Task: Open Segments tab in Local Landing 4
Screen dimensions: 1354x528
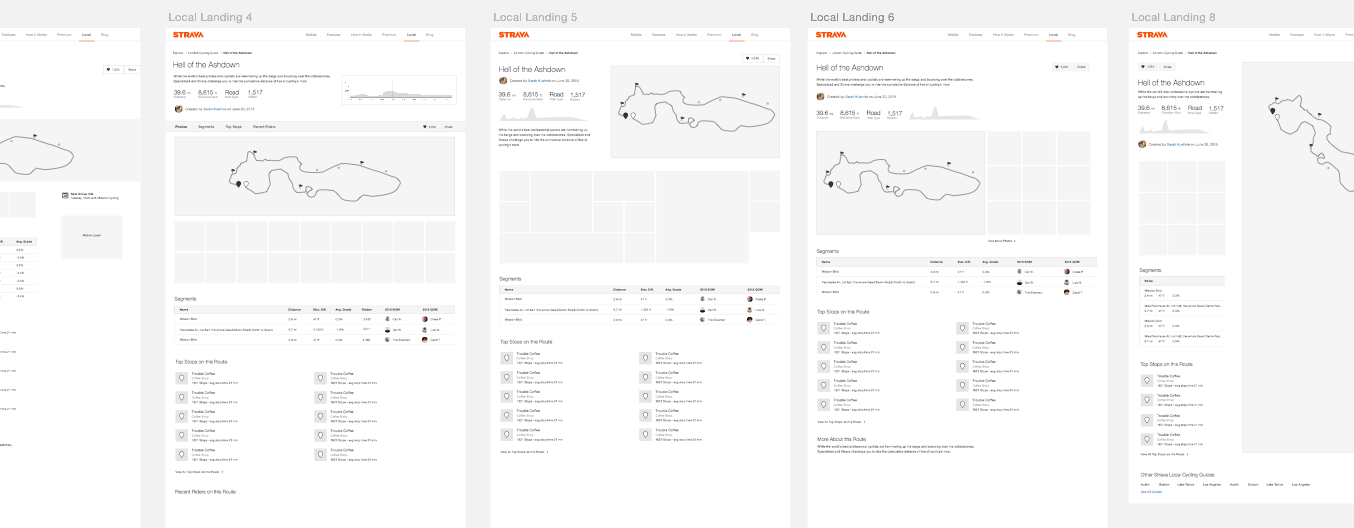Action: point(206,127)
